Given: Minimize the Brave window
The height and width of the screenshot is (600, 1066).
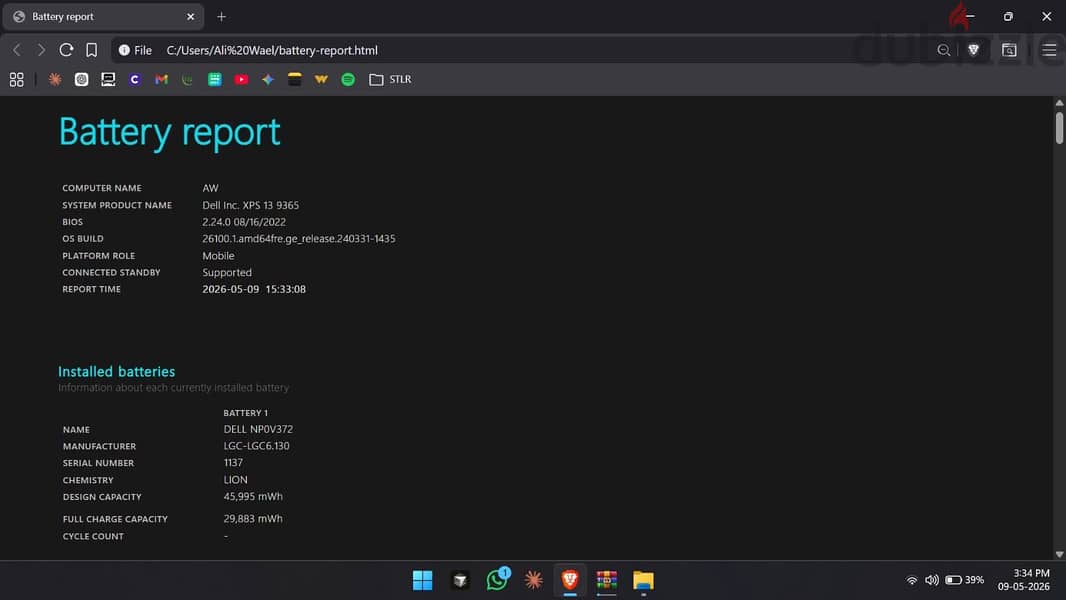Looking at the screenshot, I should pos(970,16).
